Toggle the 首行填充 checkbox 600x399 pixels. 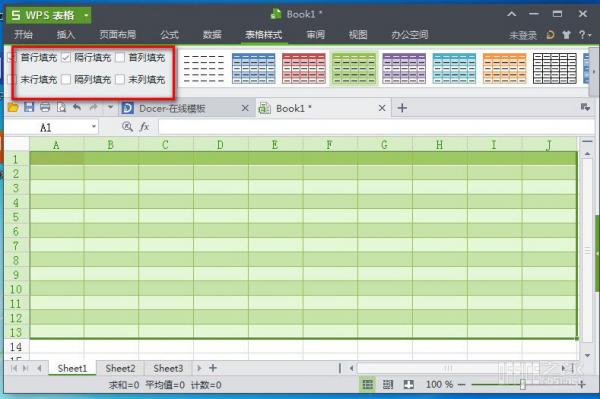pyautogui.click(x=11, y=57)
